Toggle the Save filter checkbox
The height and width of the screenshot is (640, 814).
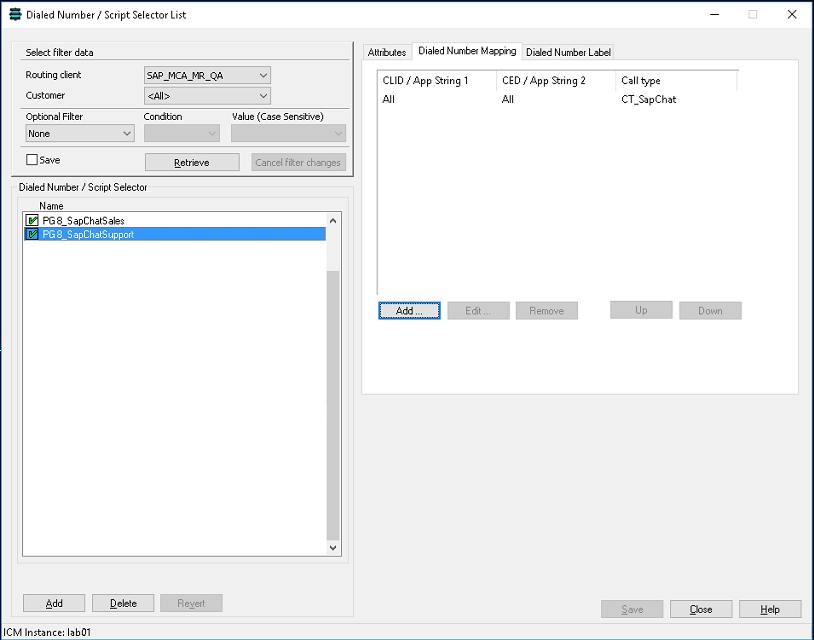(x=32, y=160)
